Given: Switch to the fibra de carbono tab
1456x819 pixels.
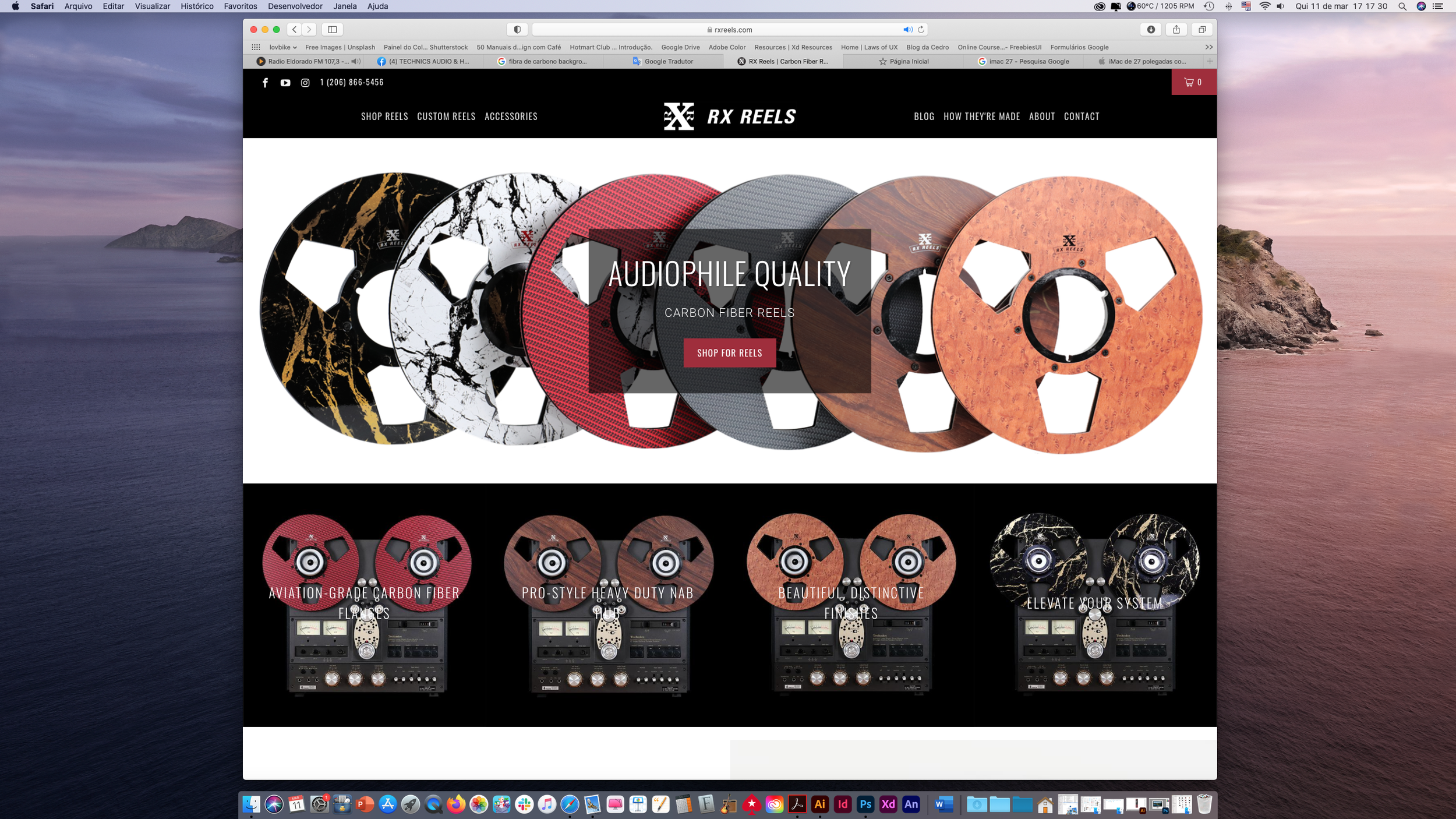Looking at the screenshot, I should point(543,61).
